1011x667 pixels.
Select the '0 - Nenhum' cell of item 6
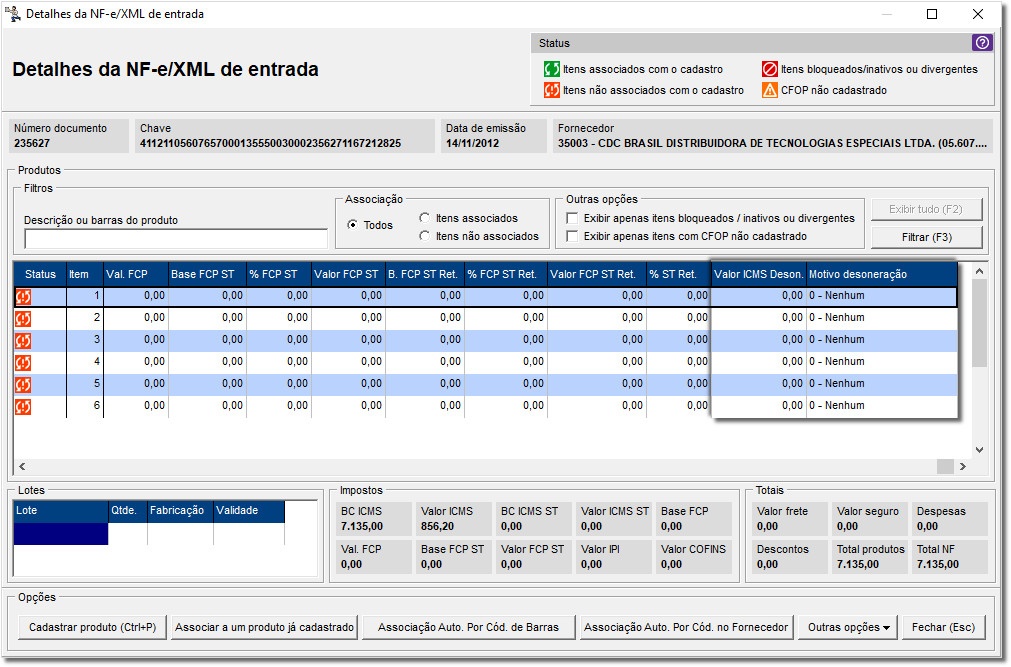pos(881,406)
